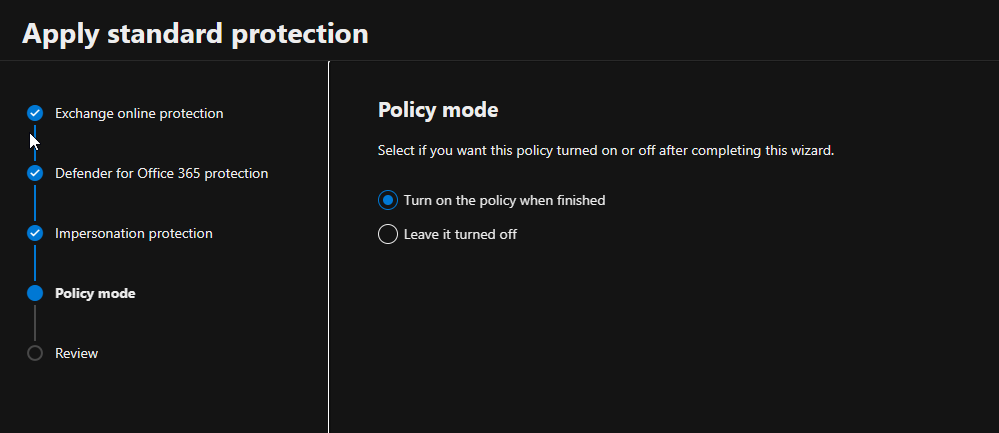The height and width of the screenshot is (433, 999).
Task: Navigate to the Review step label
Action: (76, 353)
